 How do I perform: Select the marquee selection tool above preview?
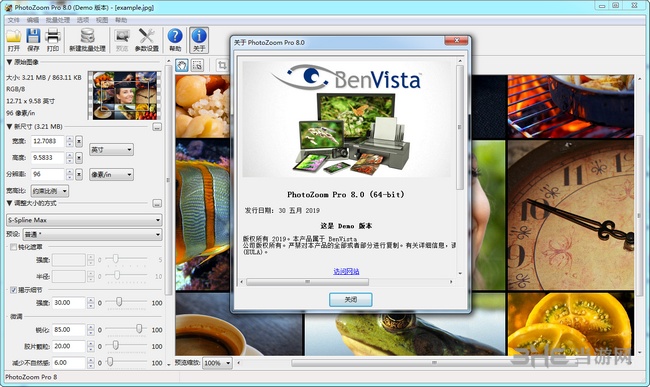197,65
